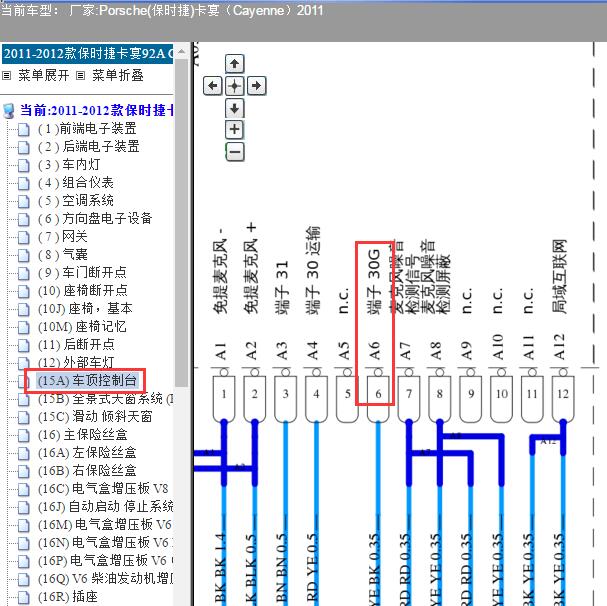
Task: Click the tree panel scrollbar up arrow
Action: click(x=182, y=52)
